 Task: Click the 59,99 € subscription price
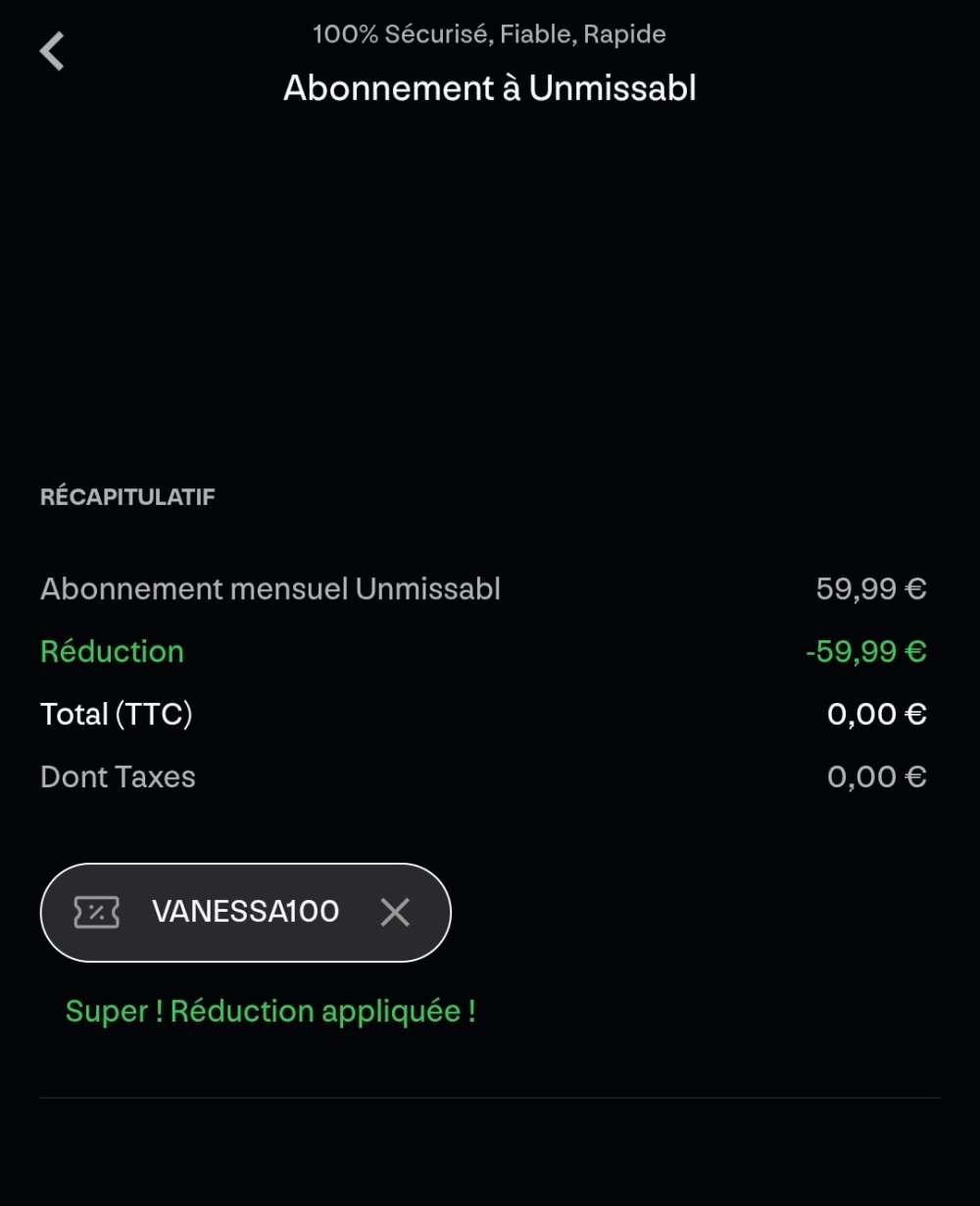(x=870, y=589)
